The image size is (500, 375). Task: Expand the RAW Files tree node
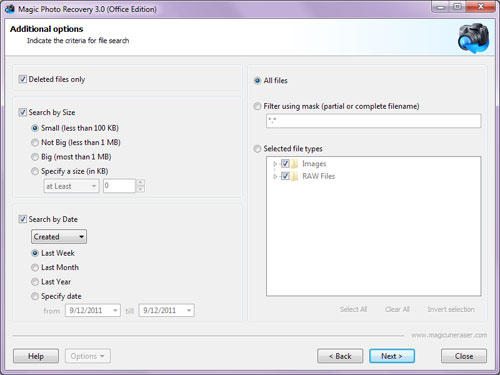click(275, 176)
